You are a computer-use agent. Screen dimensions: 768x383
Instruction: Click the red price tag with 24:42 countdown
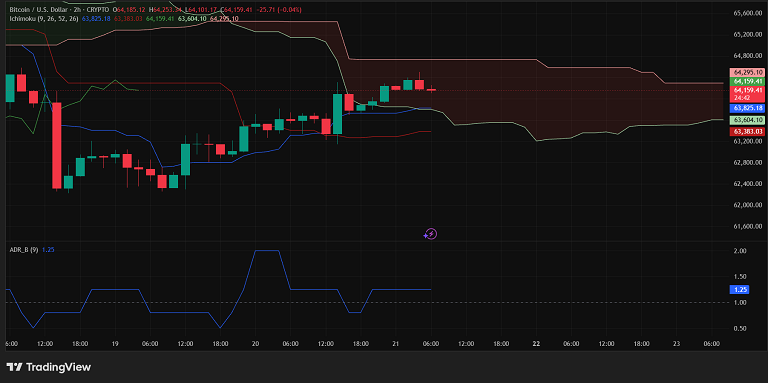click(747, 94)
